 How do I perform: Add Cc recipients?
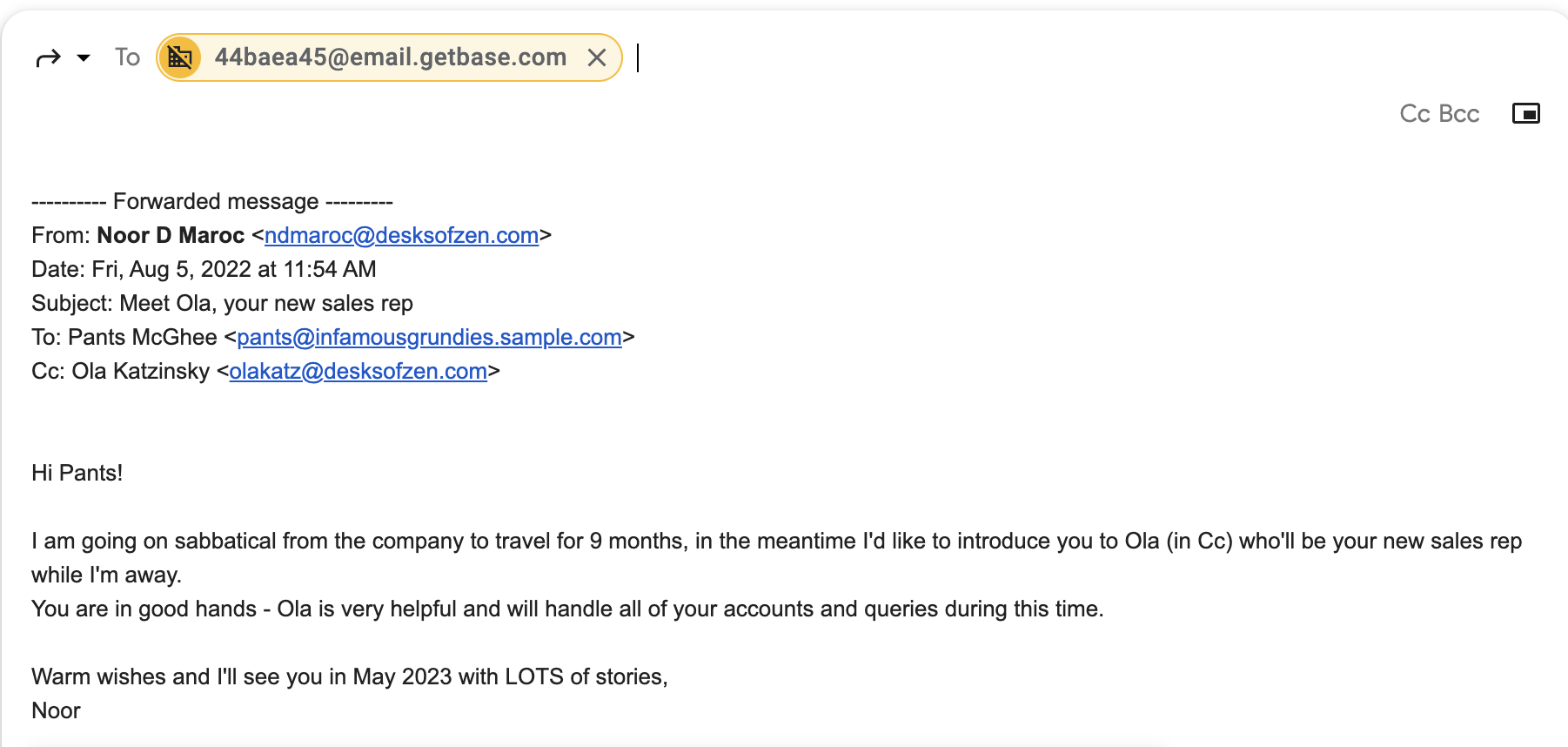click(x=1415, y=114)
